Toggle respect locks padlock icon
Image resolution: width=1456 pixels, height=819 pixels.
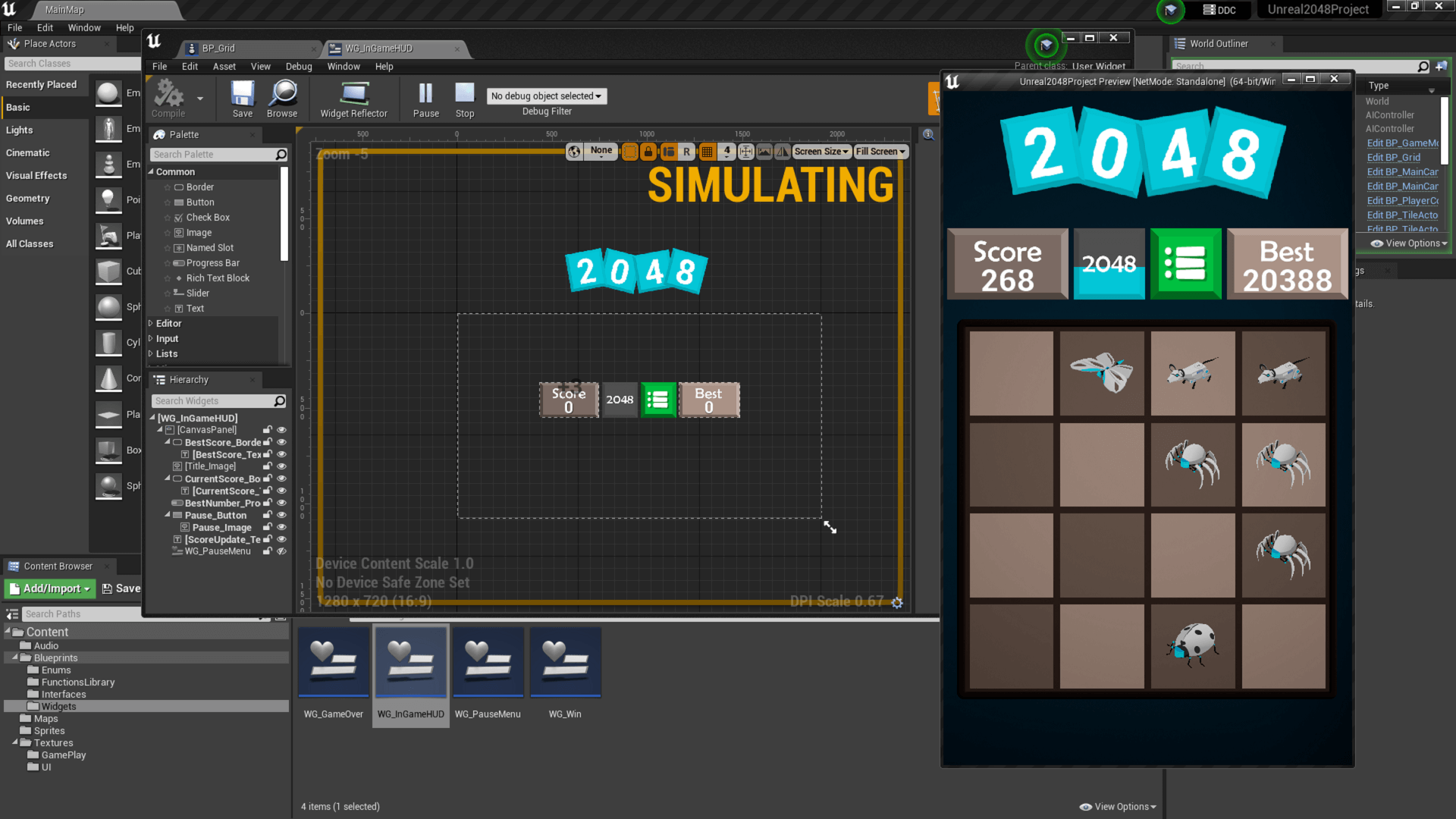point(648,152)
